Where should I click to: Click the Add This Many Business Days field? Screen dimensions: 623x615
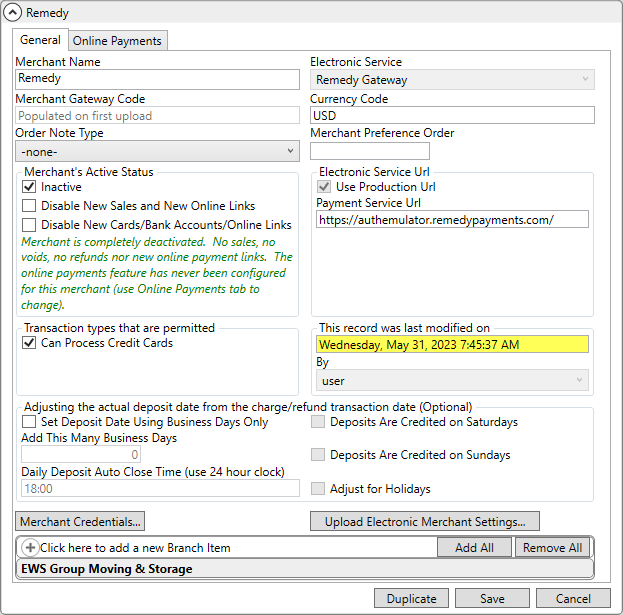click(81, 454)
